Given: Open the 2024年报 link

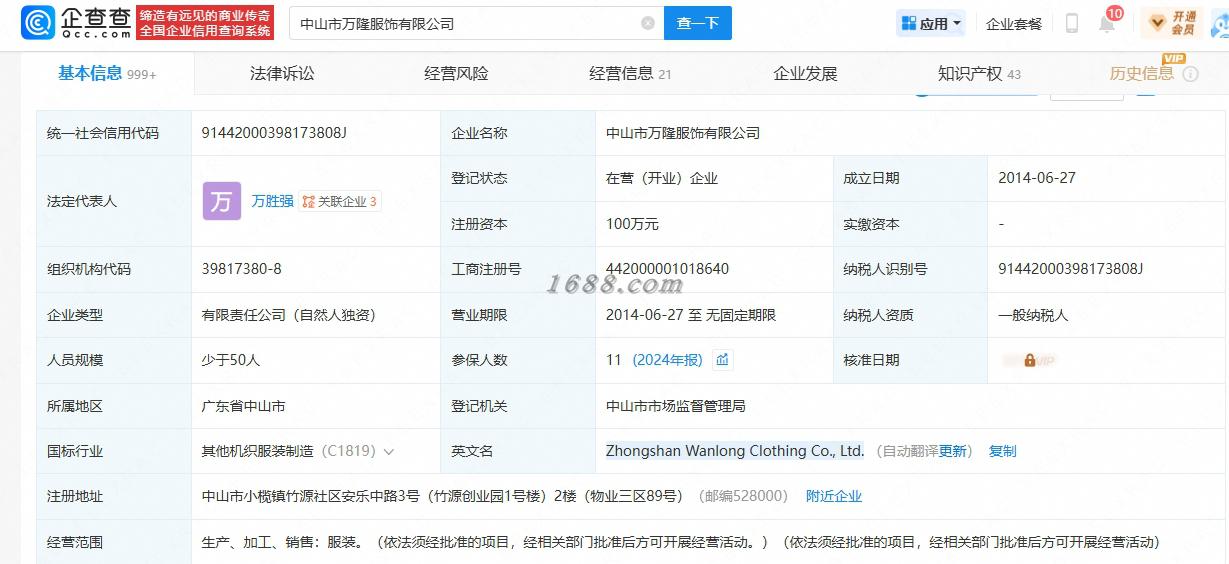Looking at the screenshot, I should 667,360.
